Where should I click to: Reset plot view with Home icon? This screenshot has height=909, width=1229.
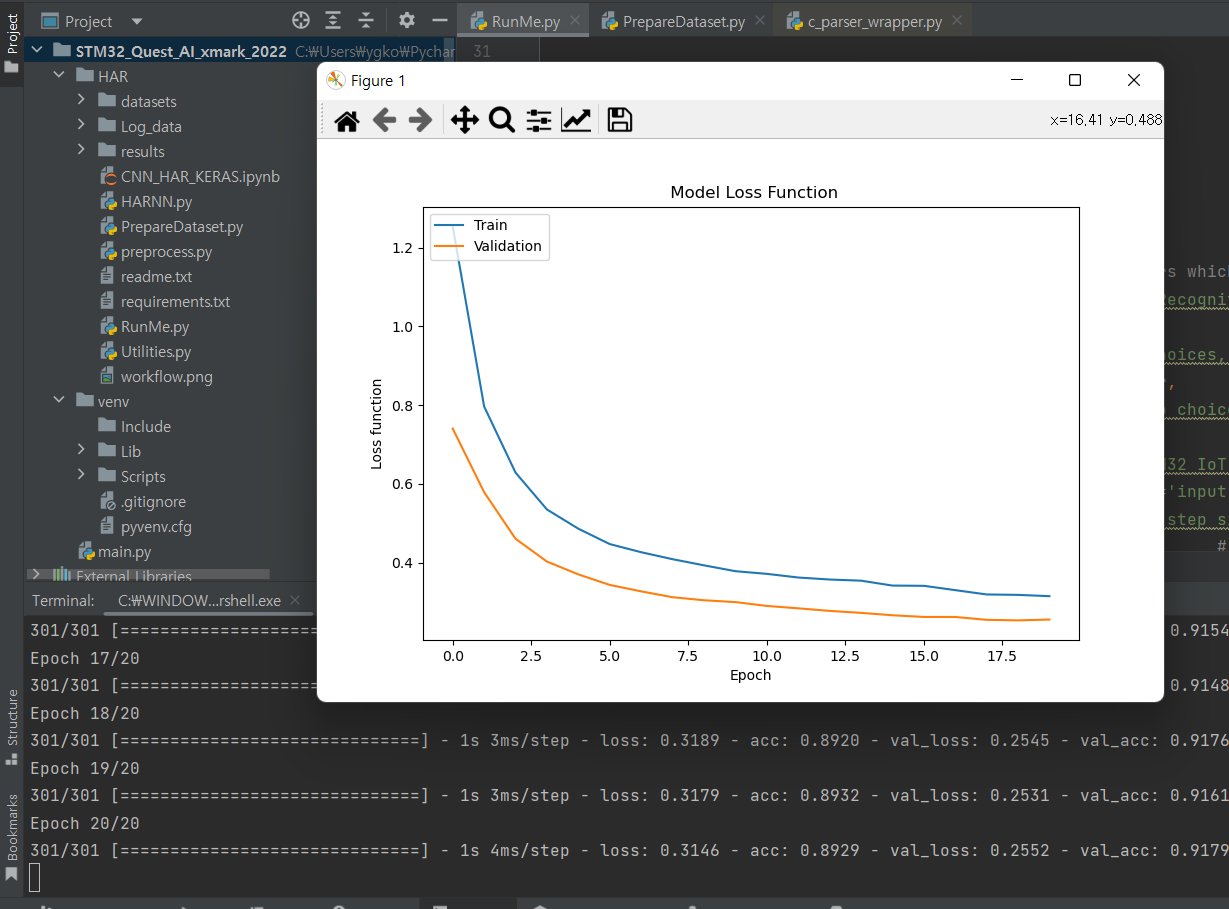click(346, 121)
